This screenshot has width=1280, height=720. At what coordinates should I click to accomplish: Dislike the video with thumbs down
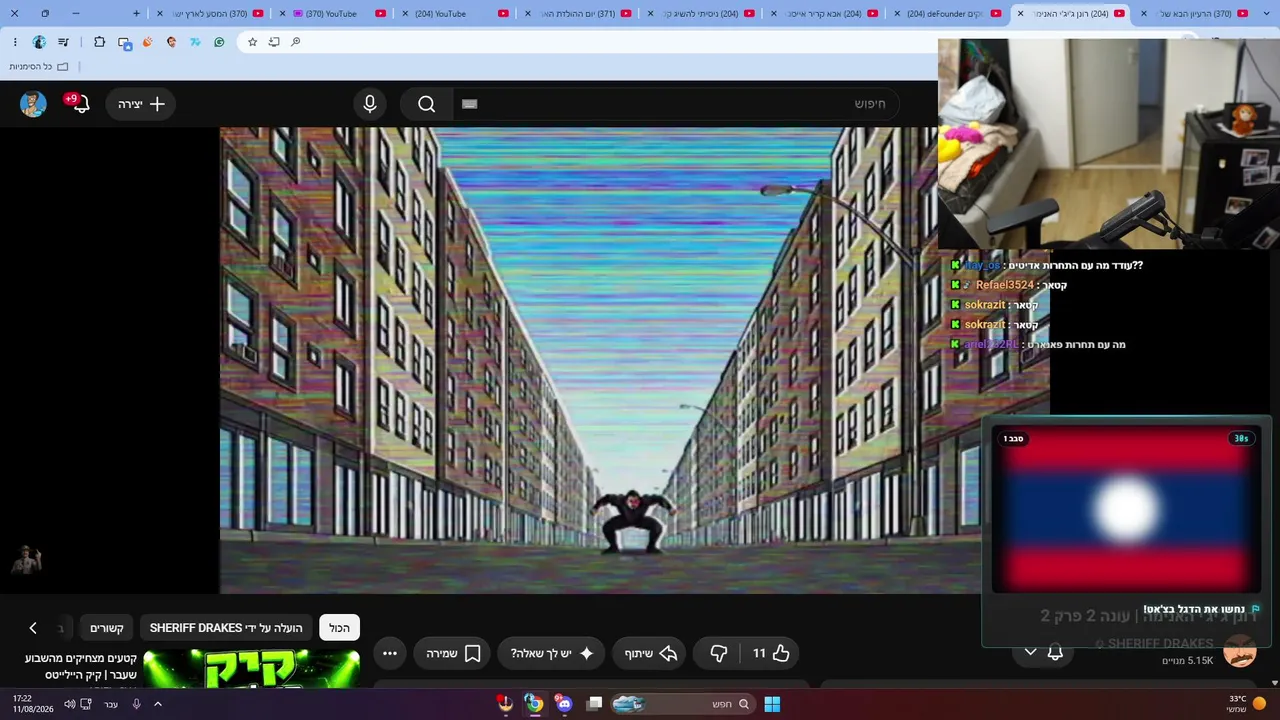[718, 653]
